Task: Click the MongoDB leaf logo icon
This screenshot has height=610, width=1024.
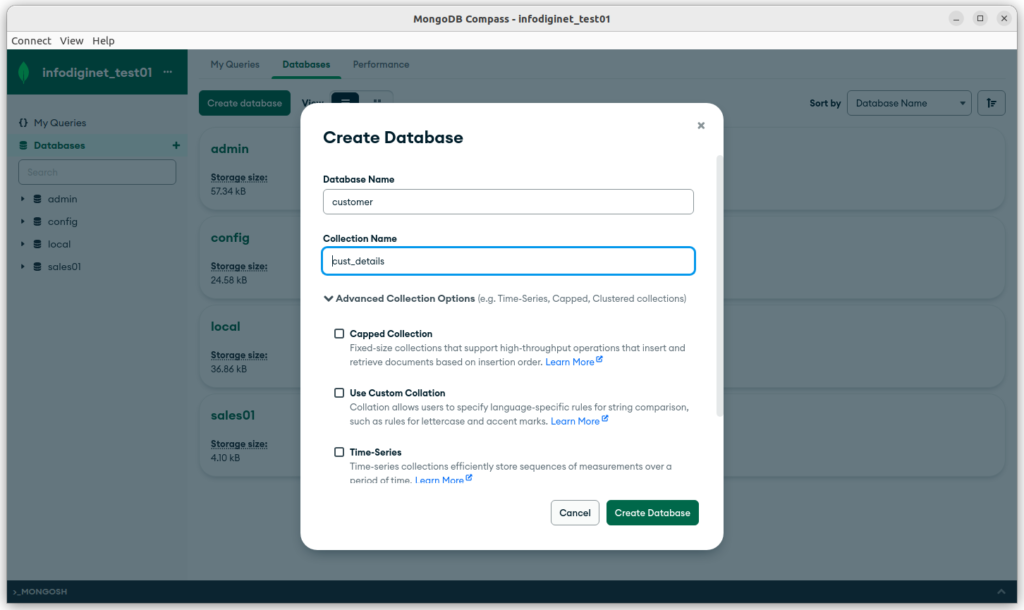Action: coord(24,72)
